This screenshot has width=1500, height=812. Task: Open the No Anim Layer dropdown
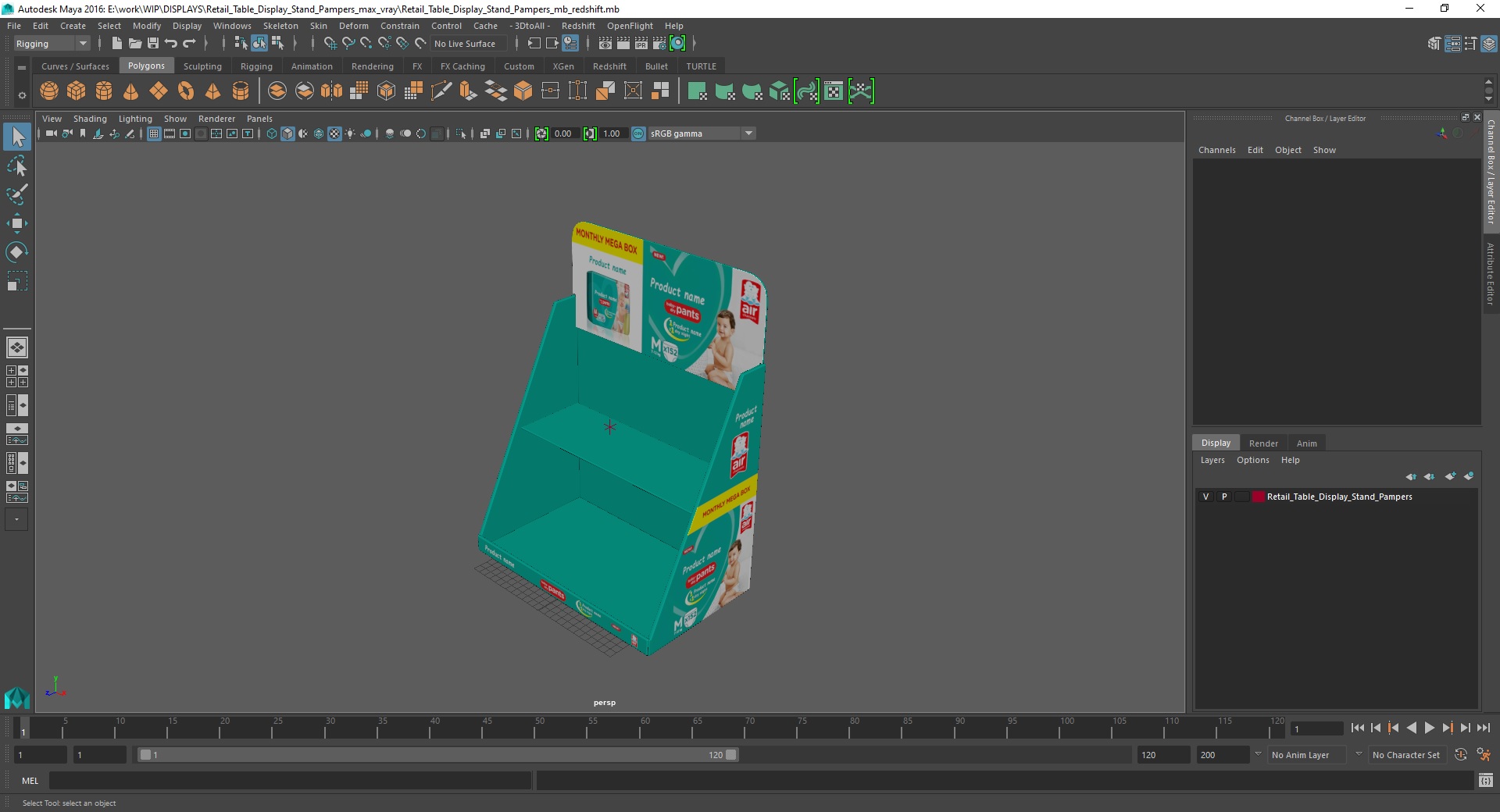pyautogui.click(x=1307, y=755)
